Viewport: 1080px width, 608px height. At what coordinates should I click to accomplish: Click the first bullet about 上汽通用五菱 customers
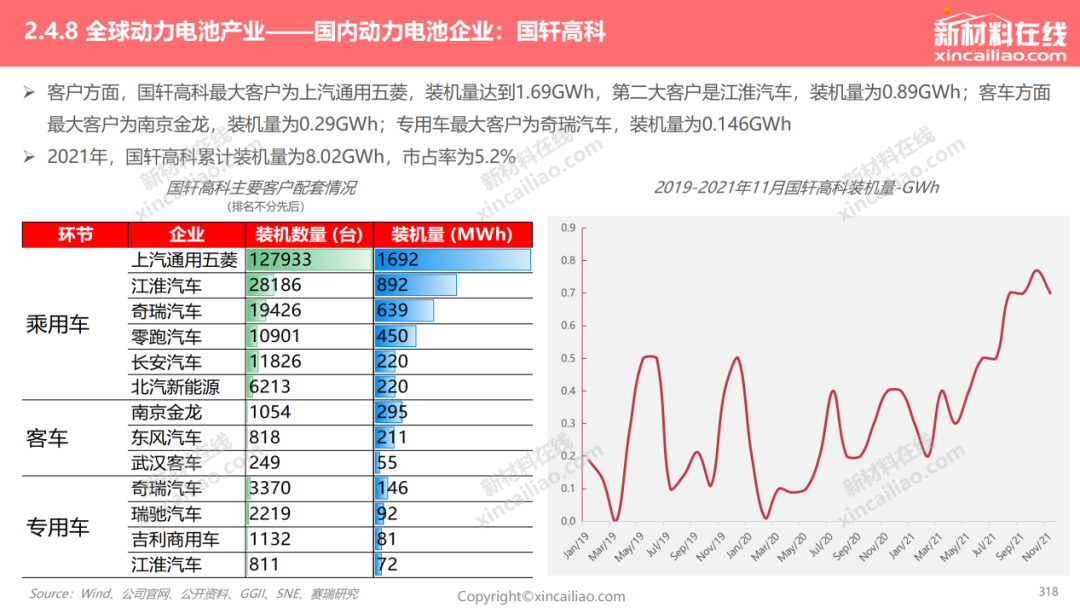(548, 108)
